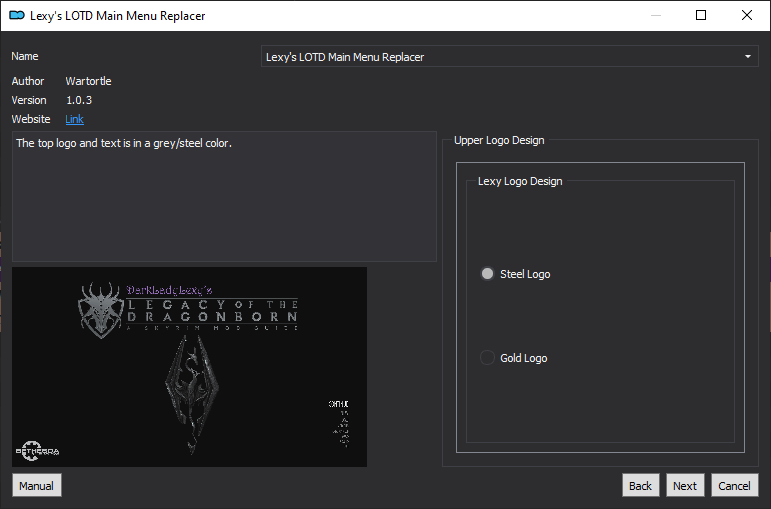This screenshot has width=771, height=509.
Task: Open the Website Link hyperlink
Action: [74, 119]
